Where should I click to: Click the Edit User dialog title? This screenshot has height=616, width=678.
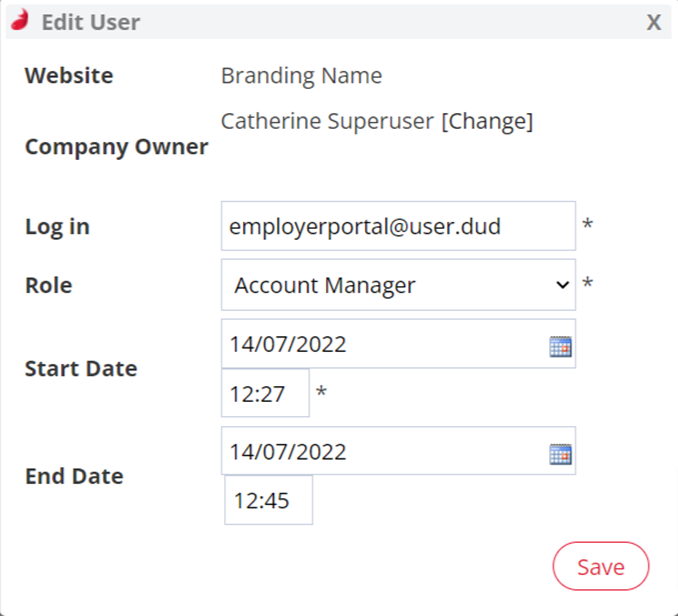(x=91, y=22)
